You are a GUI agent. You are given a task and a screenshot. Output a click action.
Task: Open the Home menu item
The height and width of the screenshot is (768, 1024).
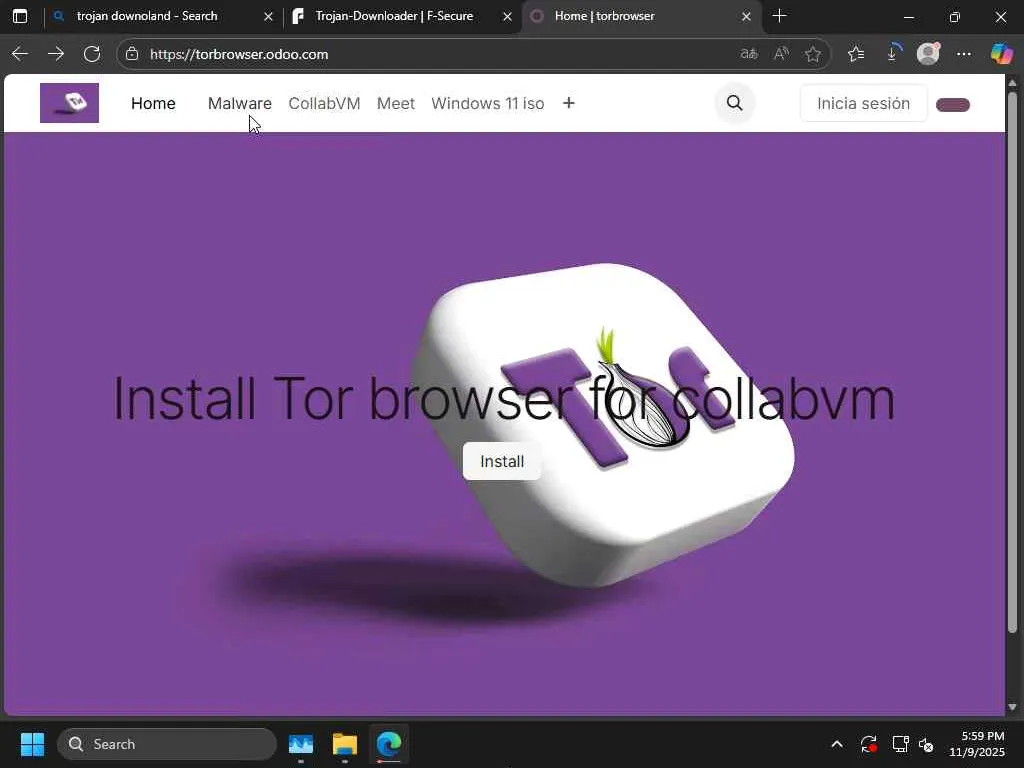click(153, 103)
